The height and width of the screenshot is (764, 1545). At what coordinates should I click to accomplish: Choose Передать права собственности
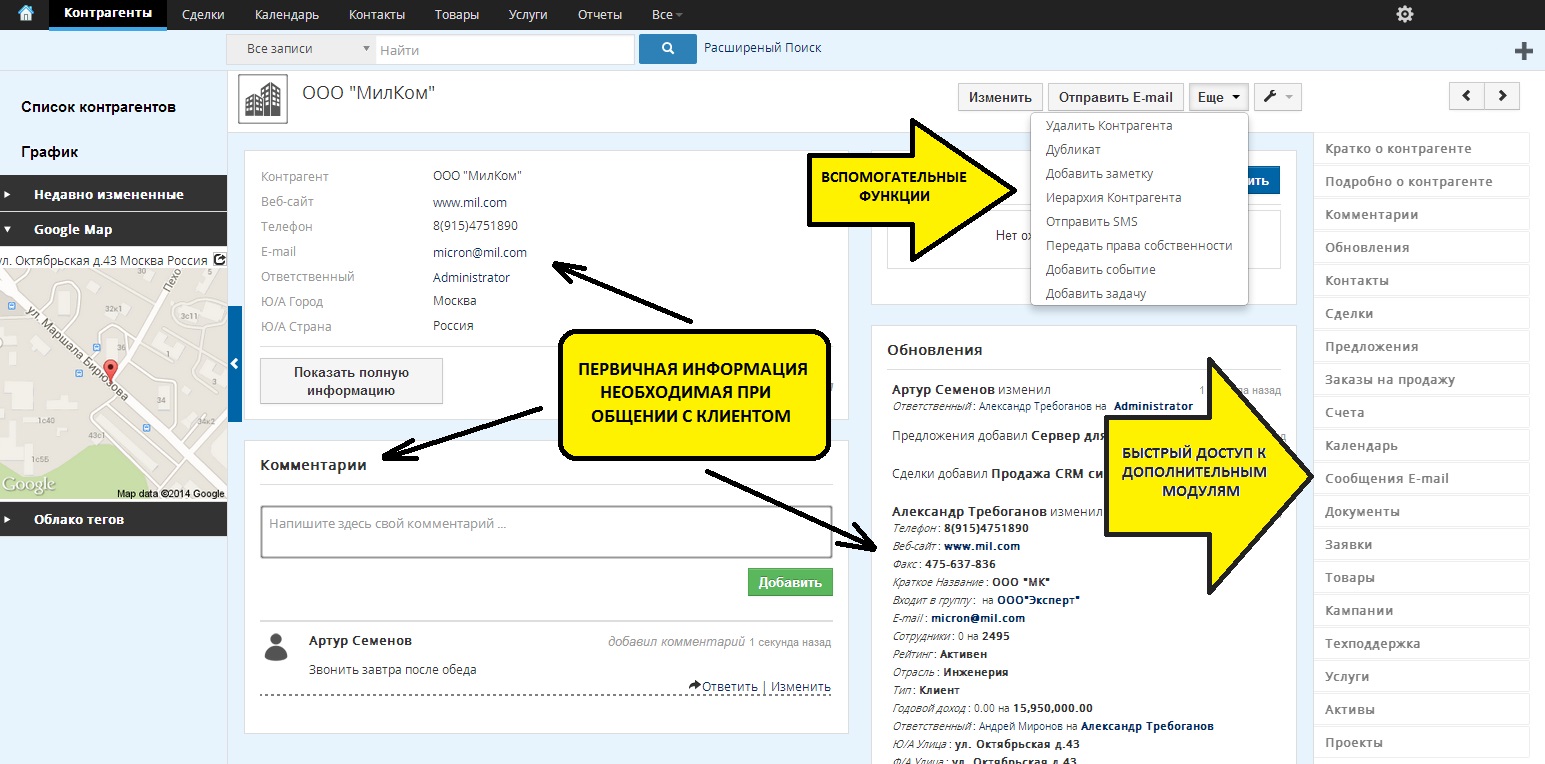pyautogui.click(x=1139, y=246)
